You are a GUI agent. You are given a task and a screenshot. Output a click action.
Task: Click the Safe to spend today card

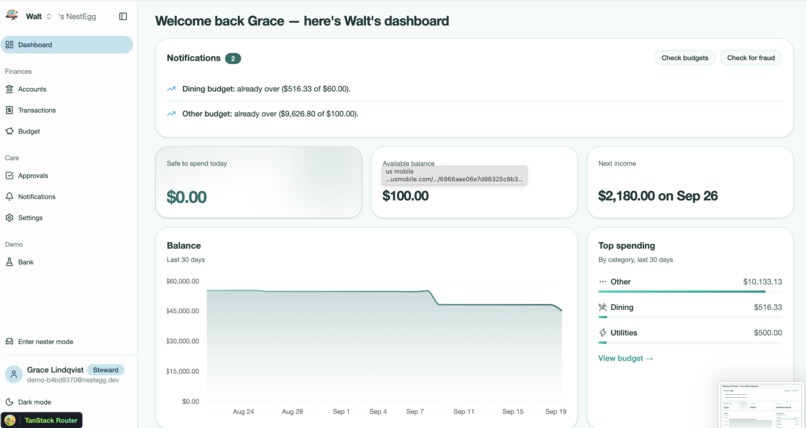point(259,182)
